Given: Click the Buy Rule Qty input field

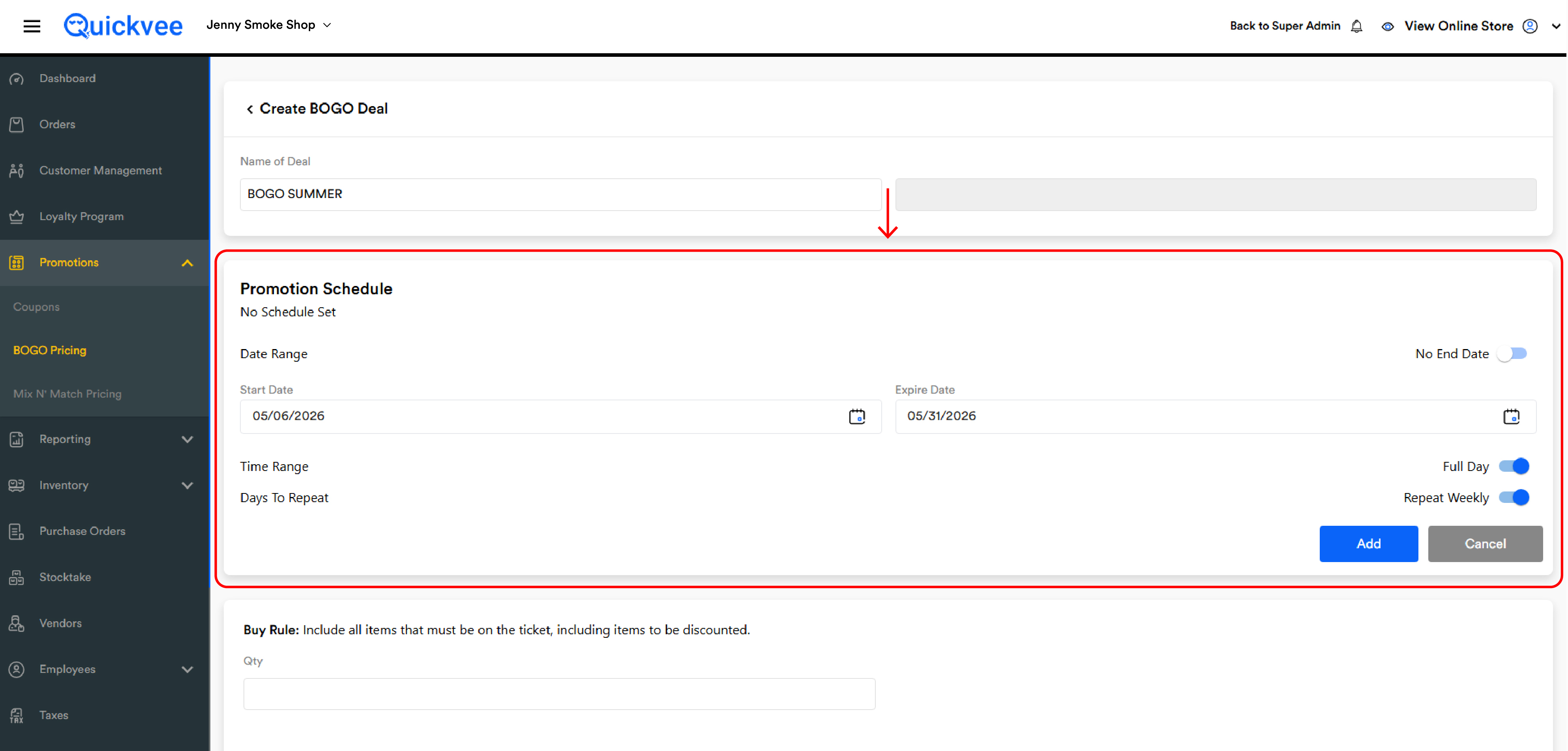Looking at the screenshot, I should tap(559, 694).
